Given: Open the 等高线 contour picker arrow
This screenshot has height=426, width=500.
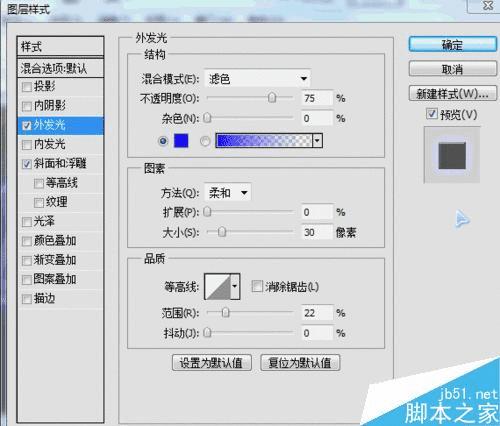Looking at the screenshot, I should pos(235,286).
